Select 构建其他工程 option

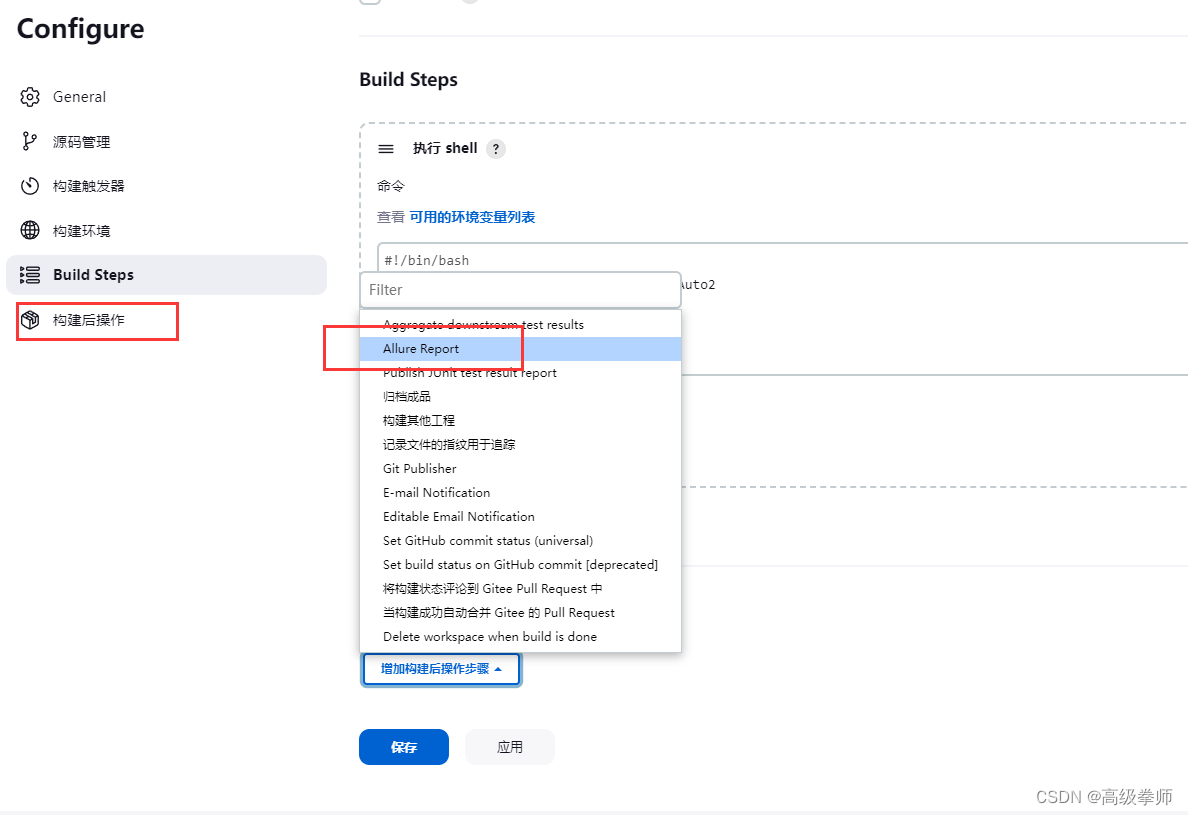pyautogui.click(x=521, y=420)
